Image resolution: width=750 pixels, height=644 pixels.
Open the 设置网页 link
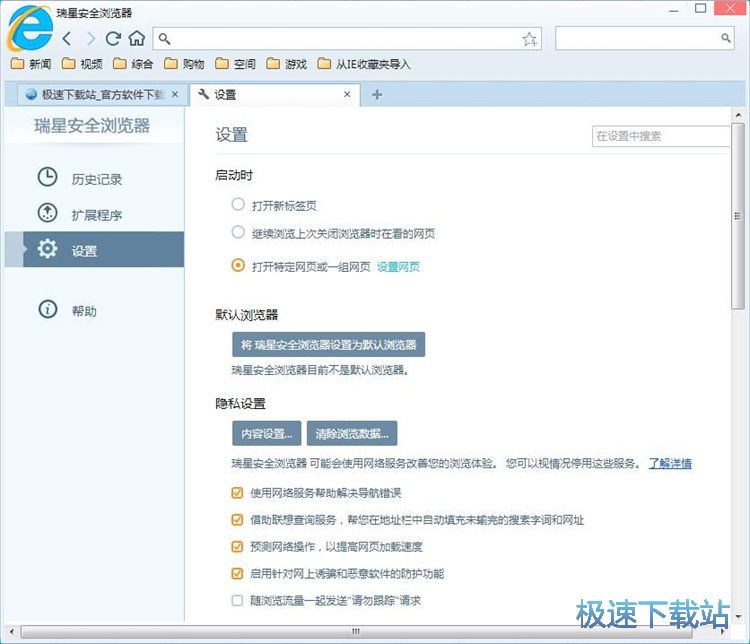(398, 266)
